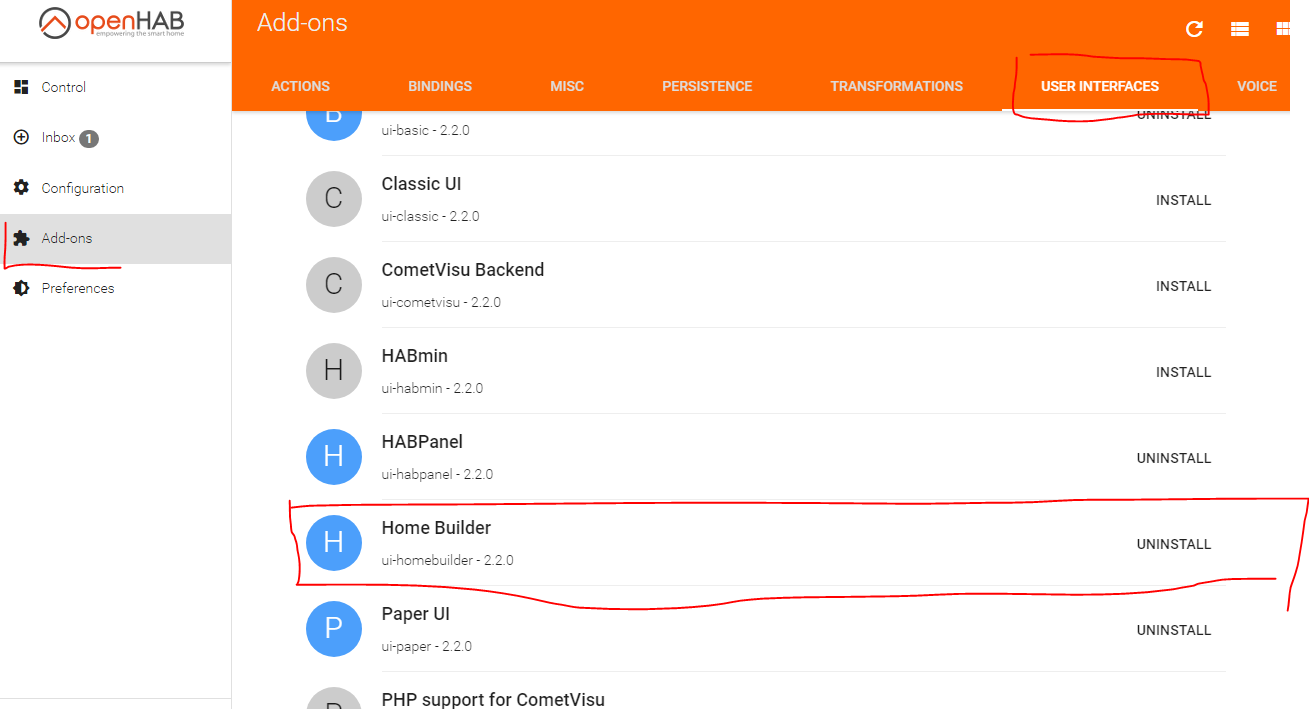1309x709 pixels.
Task: Open Configuration in the sidebar
Action: pos(116,188)
